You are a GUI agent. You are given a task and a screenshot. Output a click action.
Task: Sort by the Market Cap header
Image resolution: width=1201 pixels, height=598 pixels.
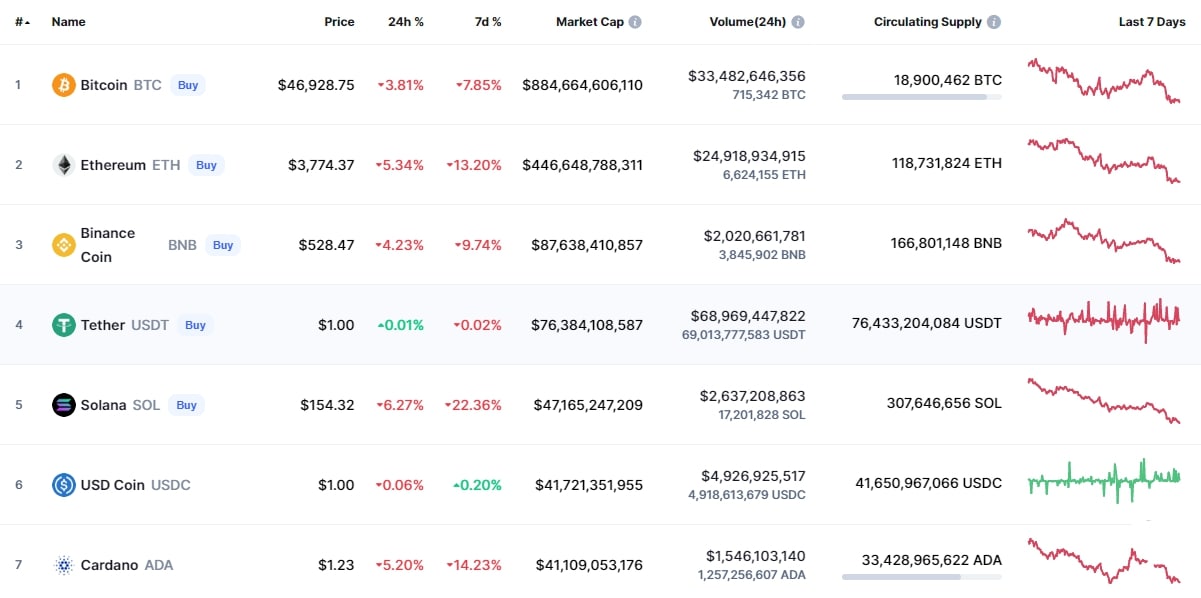click(x=590, y=21)
